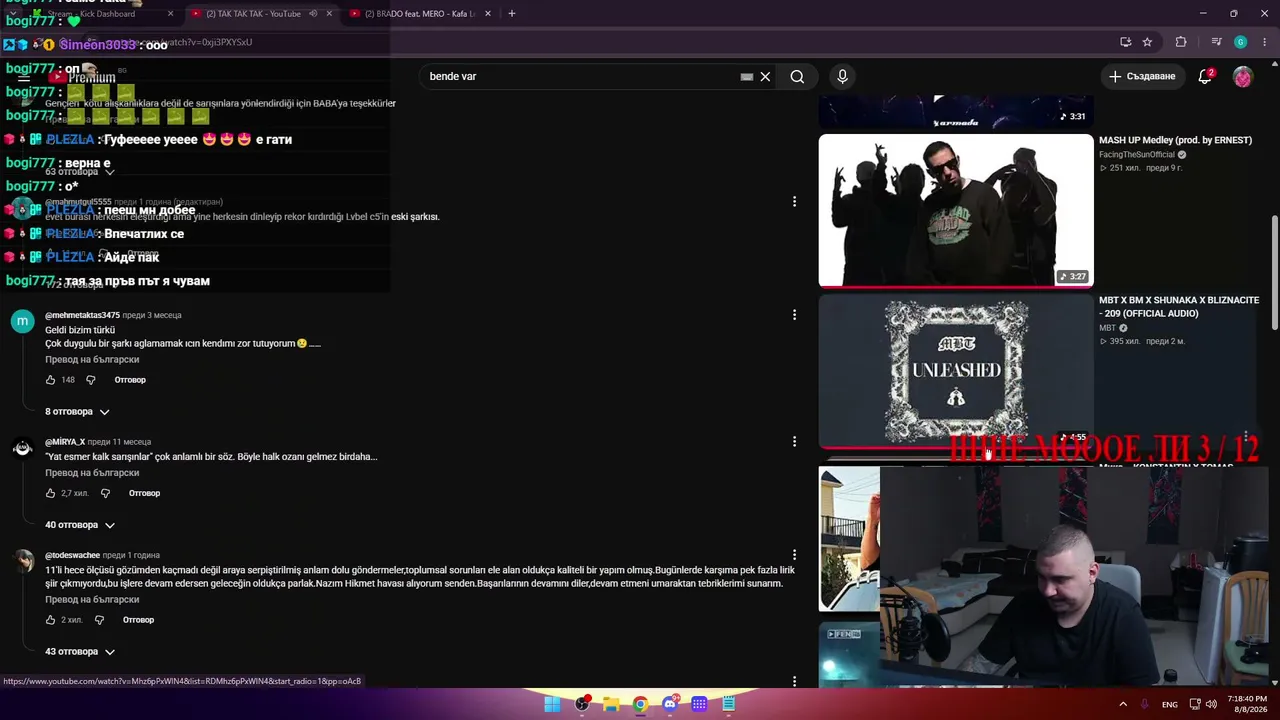This screenshot has width=1280, height=720.
Task: Open options menu for @todeswachee comment
Action: pyautogui.click(x=795, y=555)
